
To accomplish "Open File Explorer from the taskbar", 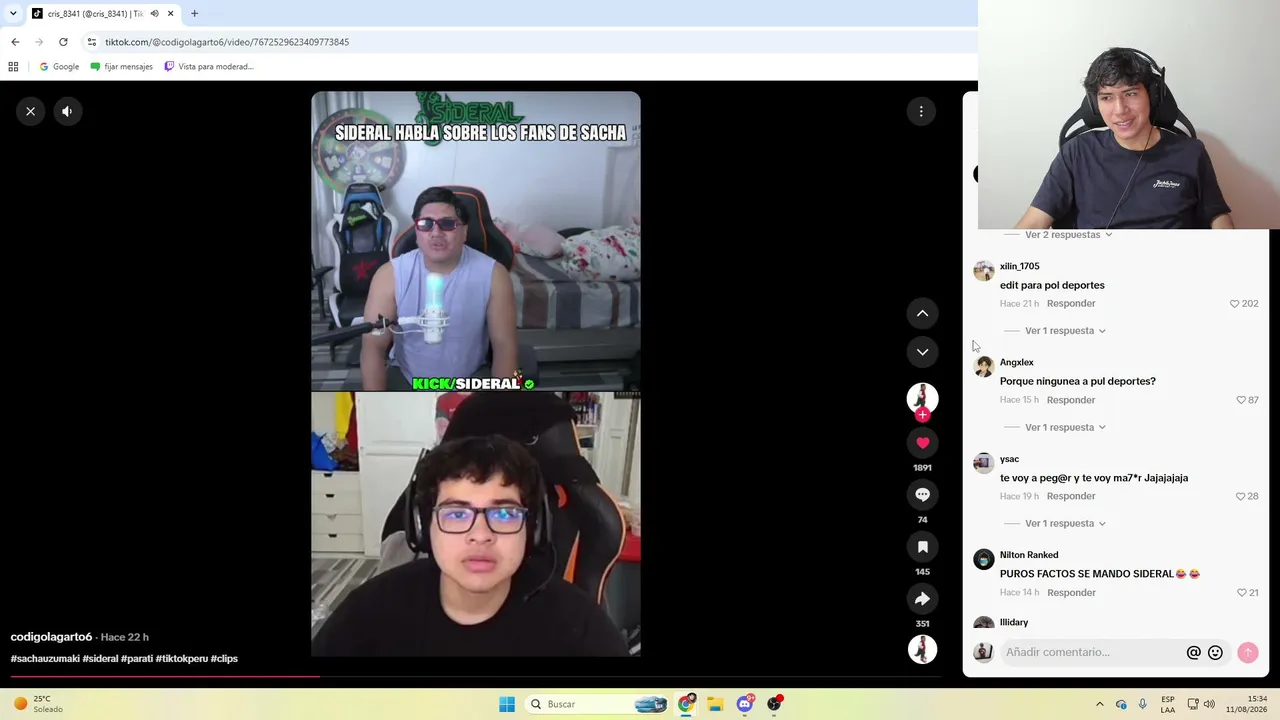I will [715, 704].
